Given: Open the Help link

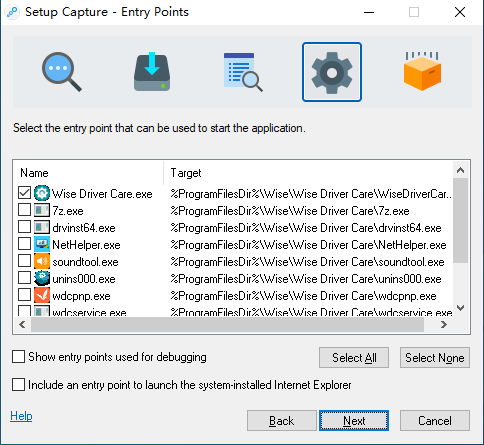Looking at the screenshot, I should (x=21, y=416).
